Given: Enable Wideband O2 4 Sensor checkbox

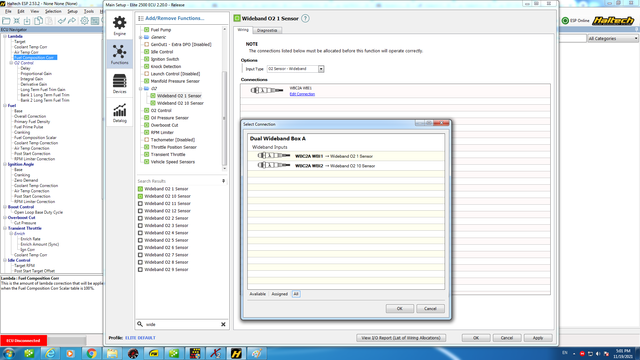Looking at the screenshot, I should click(x=140, y=233).
